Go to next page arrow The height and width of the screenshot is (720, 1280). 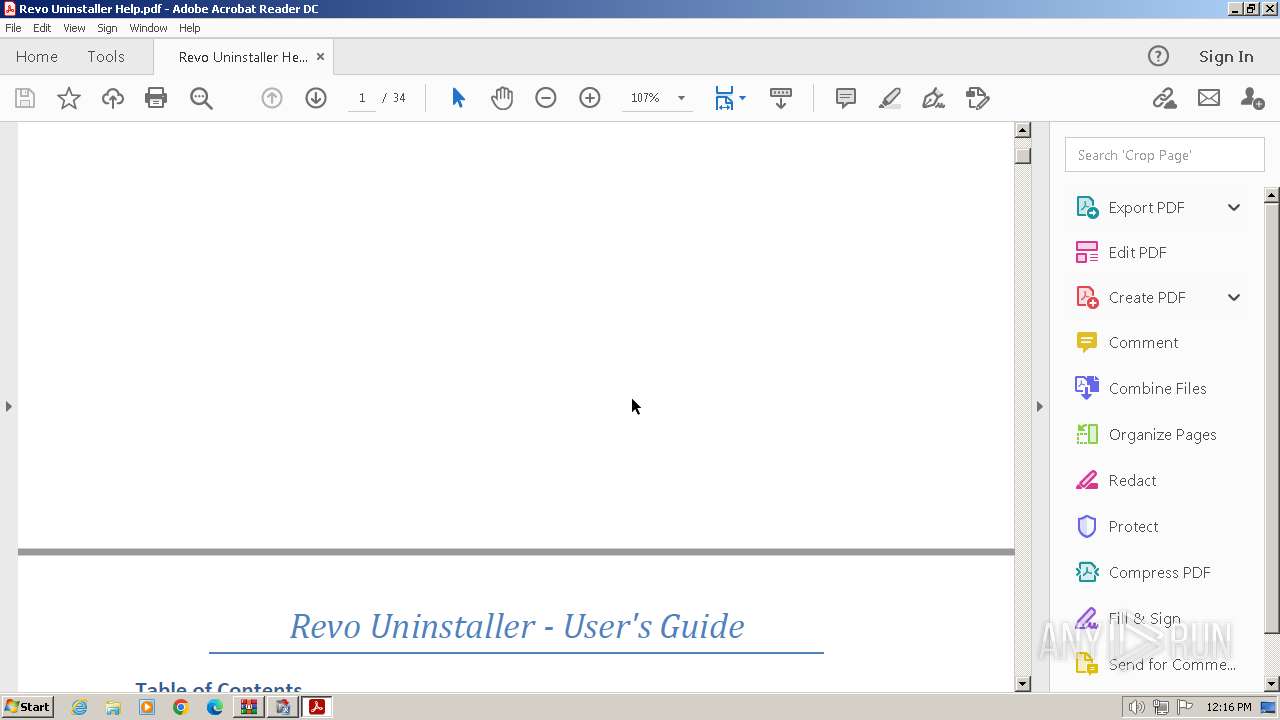point(316,98)
